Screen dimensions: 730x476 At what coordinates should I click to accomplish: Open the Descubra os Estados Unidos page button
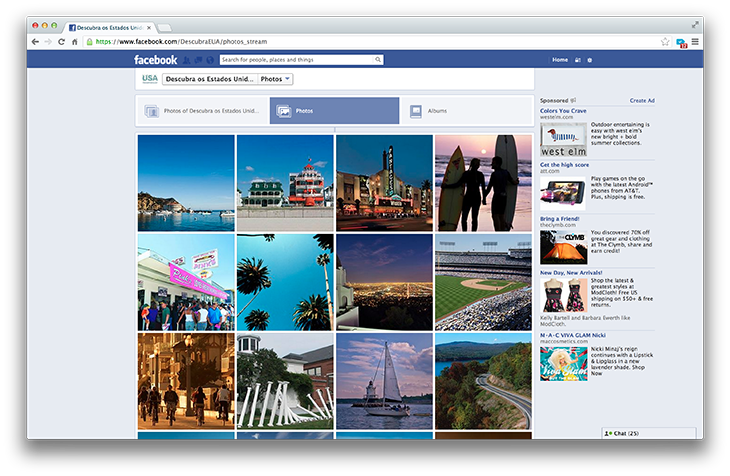[x=209, y=78]
